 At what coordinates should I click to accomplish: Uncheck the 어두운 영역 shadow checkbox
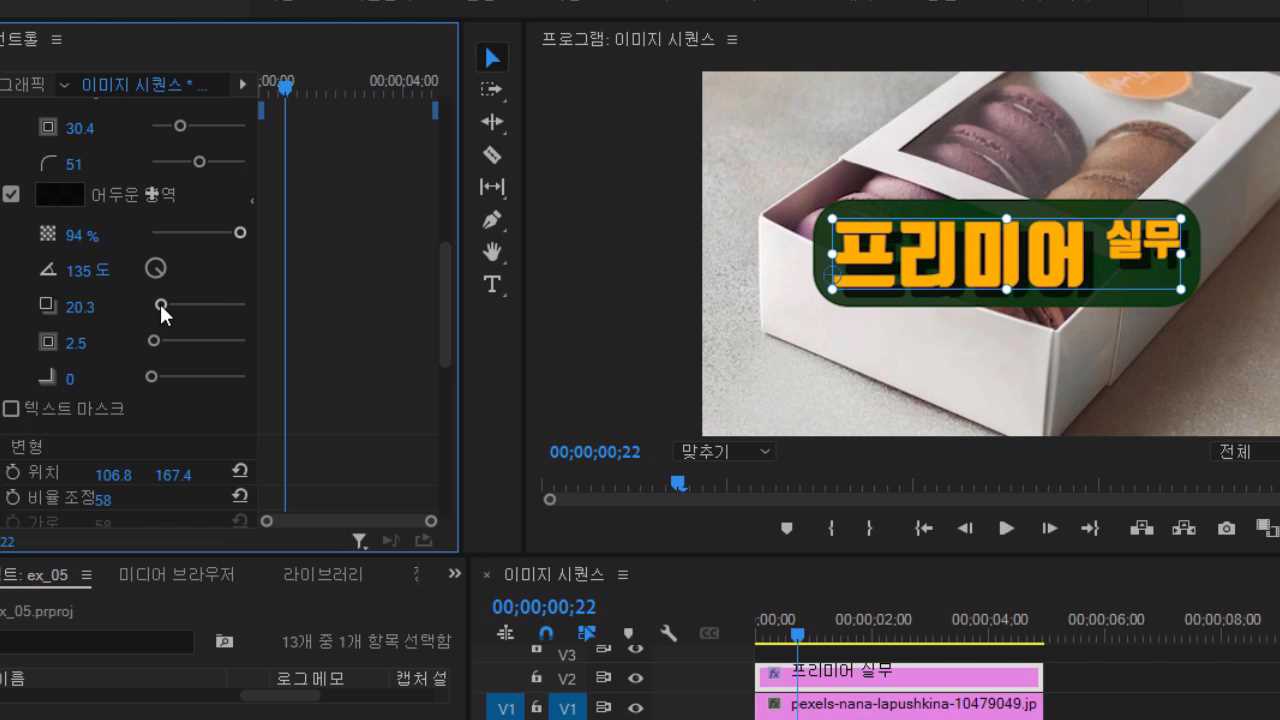(11, 194)
